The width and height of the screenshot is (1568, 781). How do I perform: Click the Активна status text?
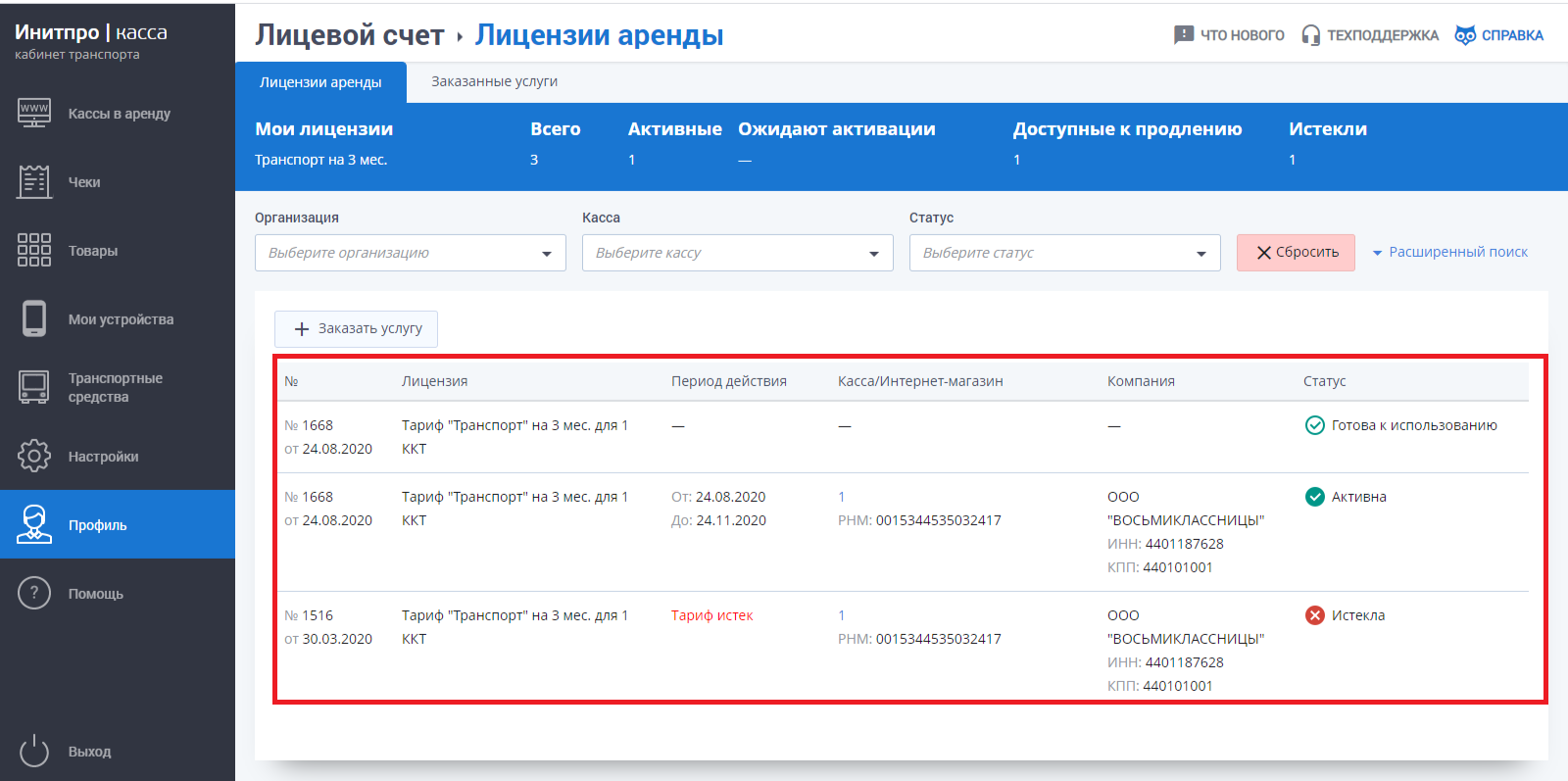tap(1358, 497)
